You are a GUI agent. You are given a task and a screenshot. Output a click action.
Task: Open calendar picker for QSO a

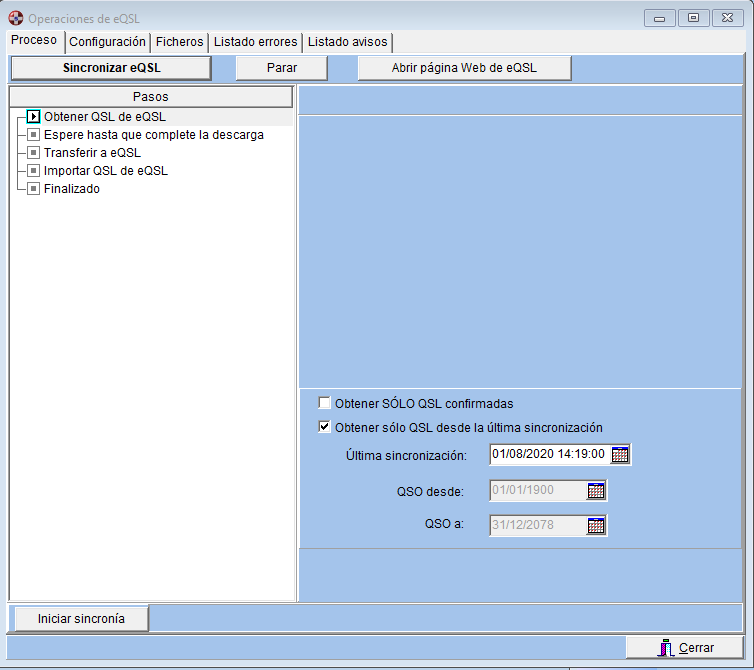[x=596, y=526]
